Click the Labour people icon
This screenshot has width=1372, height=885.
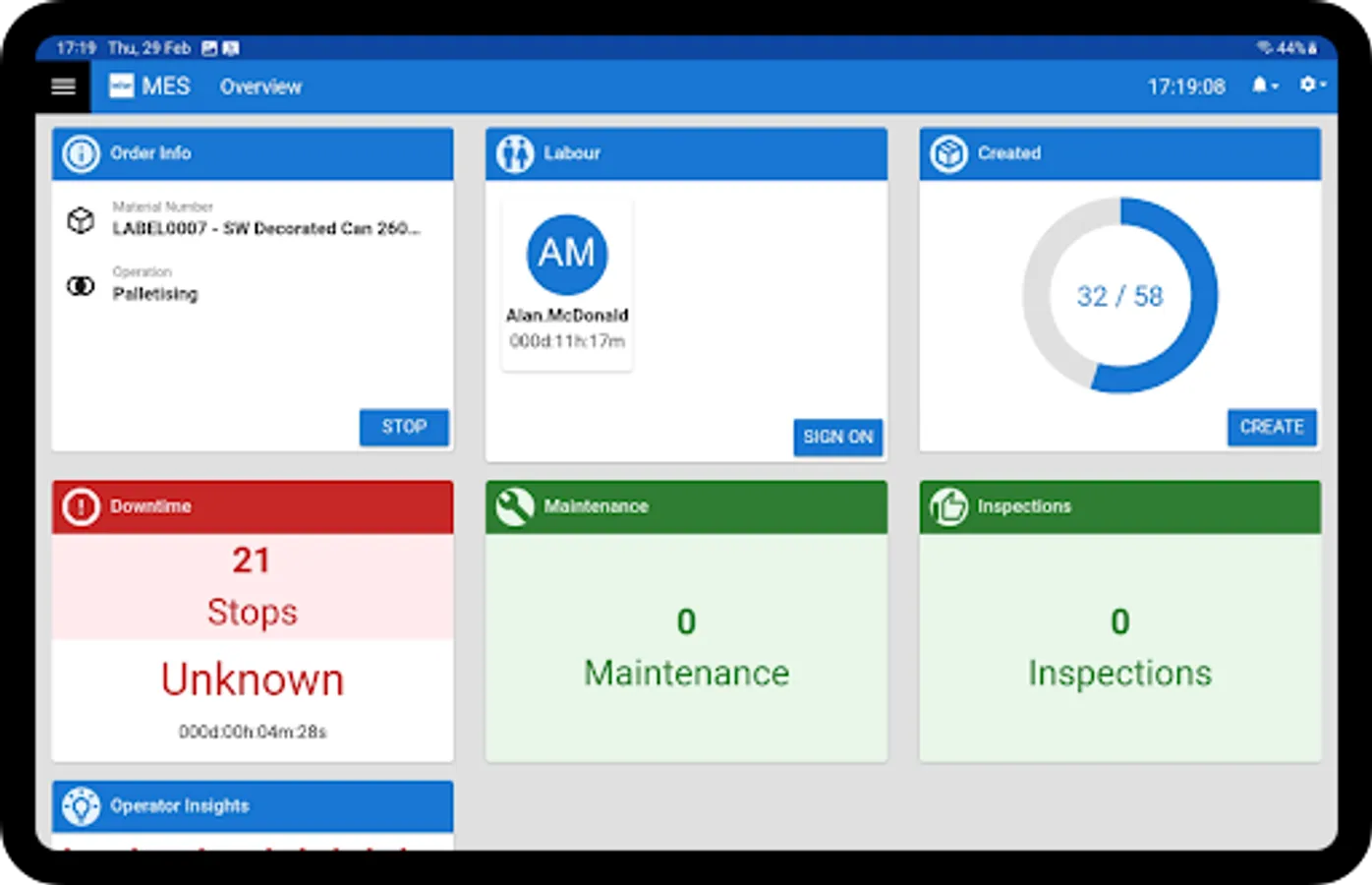click(x=515, y=153)
